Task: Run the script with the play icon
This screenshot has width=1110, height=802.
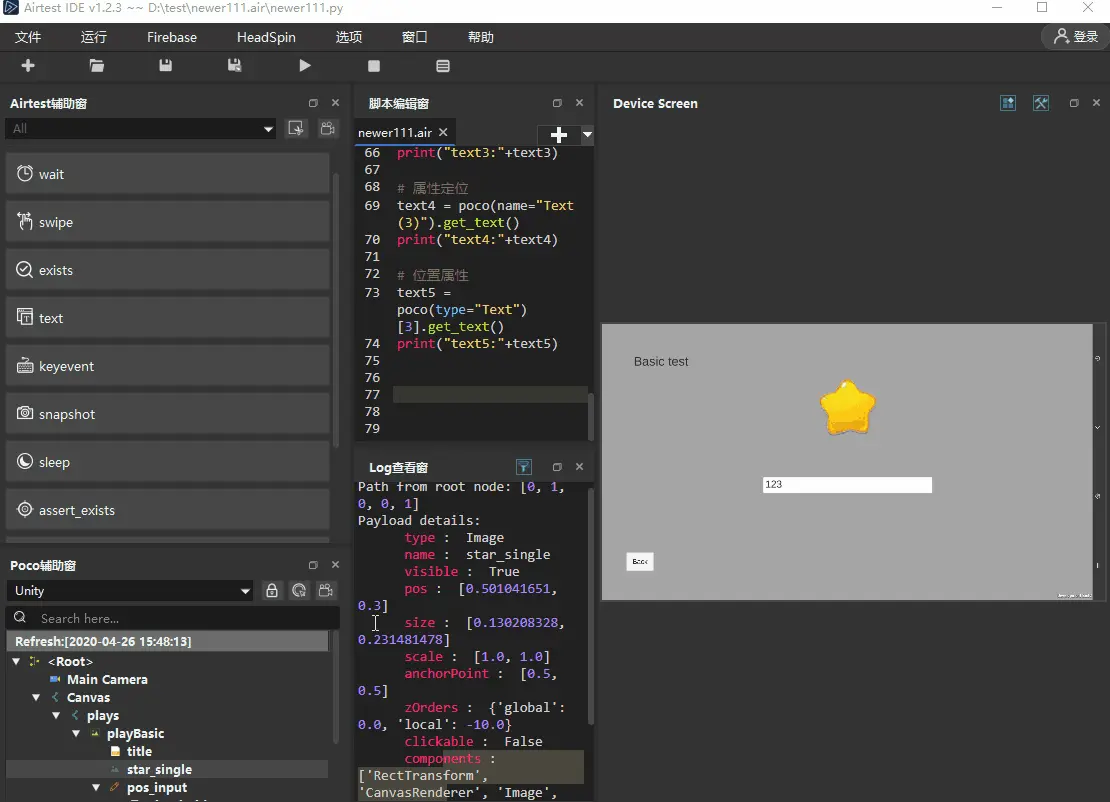Action: [x=304, y=66]
